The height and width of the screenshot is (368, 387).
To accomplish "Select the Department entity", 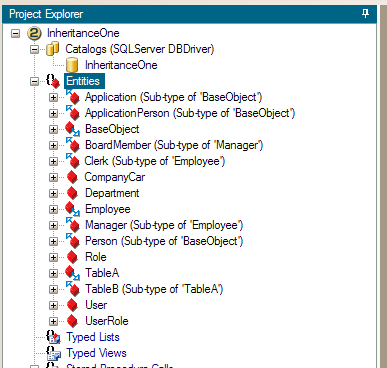I will pyautogui.click(x=112, y=193).
